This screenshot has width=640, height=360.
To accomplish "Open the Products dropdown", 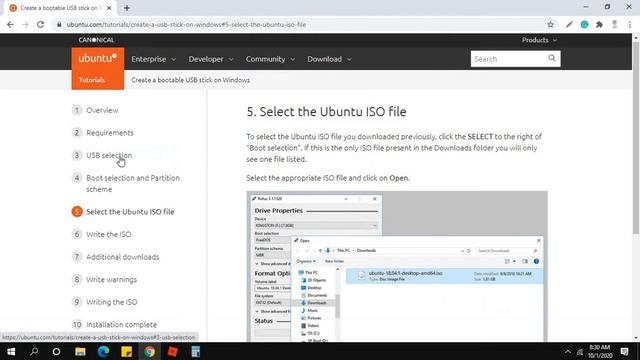I will (539, 40).
